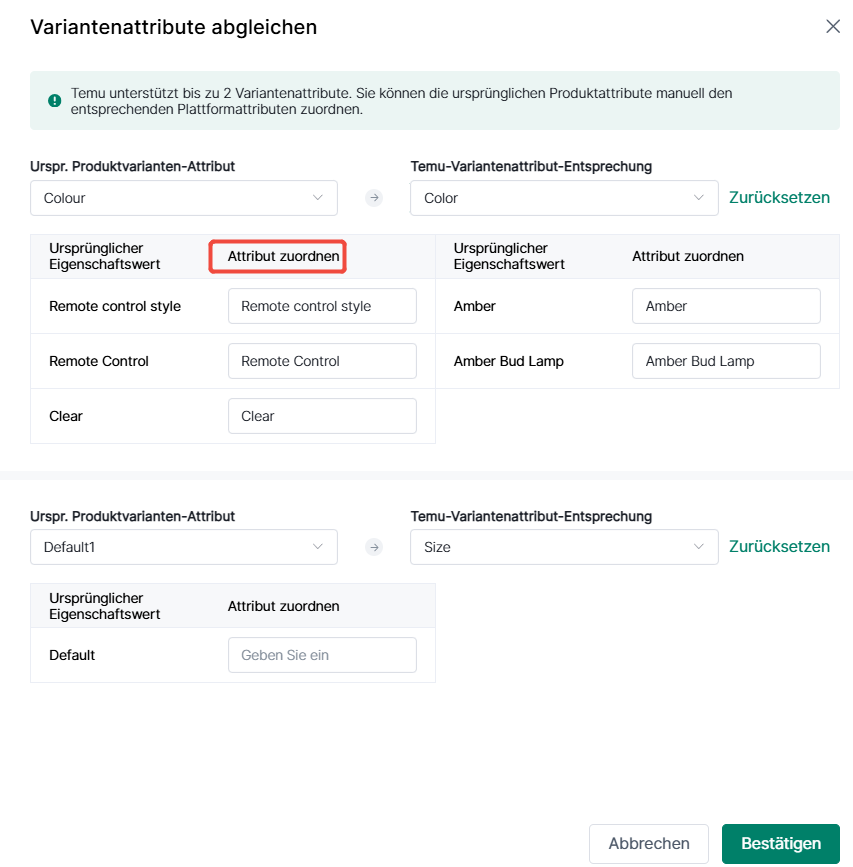The height and width of the screenshot is (867, 853).
Task: Cancel using the Abbrechen button
Action: point(648,844)
